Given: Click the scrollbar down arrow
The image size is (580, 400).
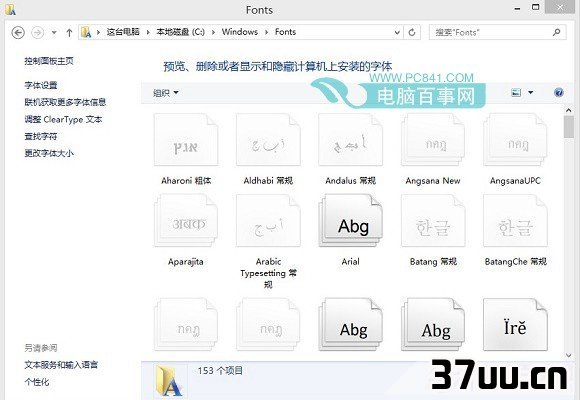Looking at the screenshot, I should 569,355.
